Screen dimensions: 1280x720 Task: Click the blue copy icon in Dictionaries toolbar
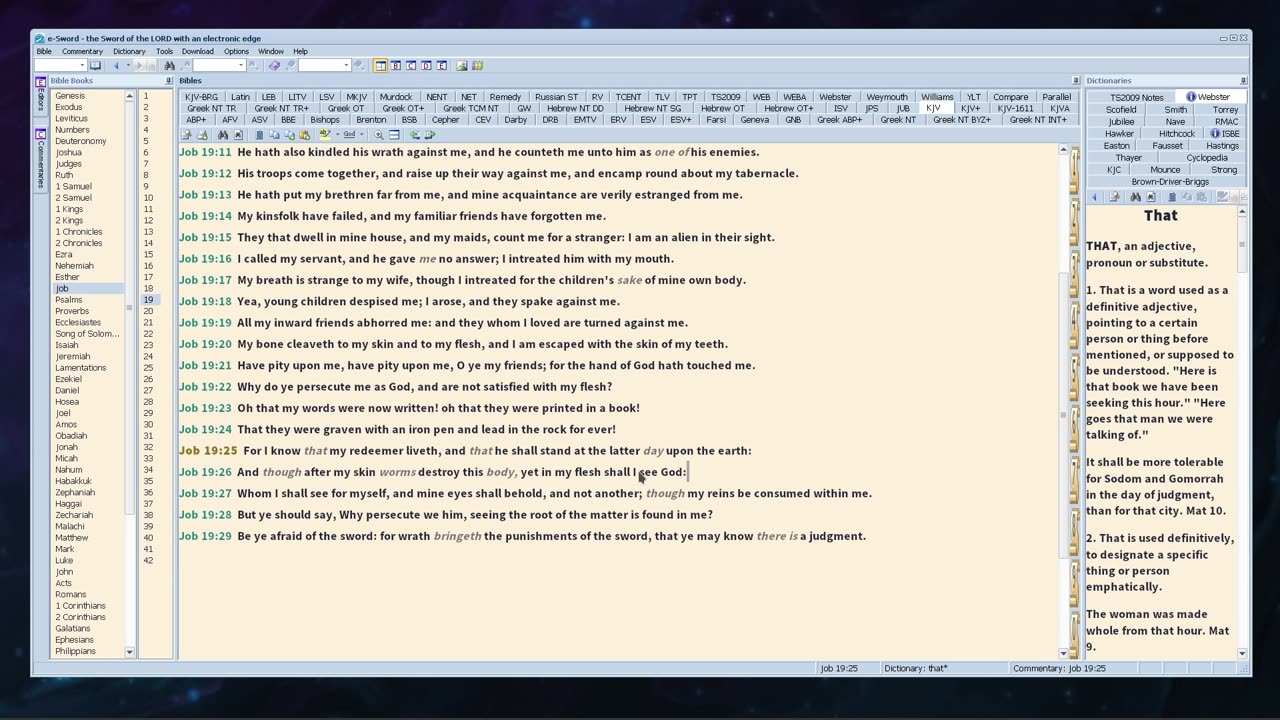point(1172,197)
